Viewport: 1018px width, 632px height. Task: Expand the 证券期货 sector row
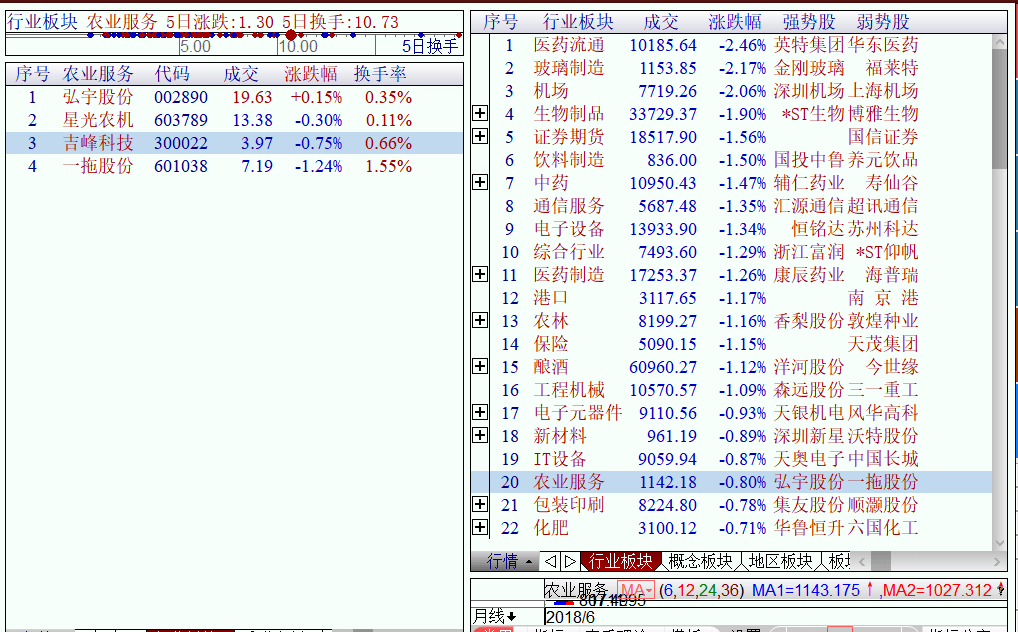480,136
